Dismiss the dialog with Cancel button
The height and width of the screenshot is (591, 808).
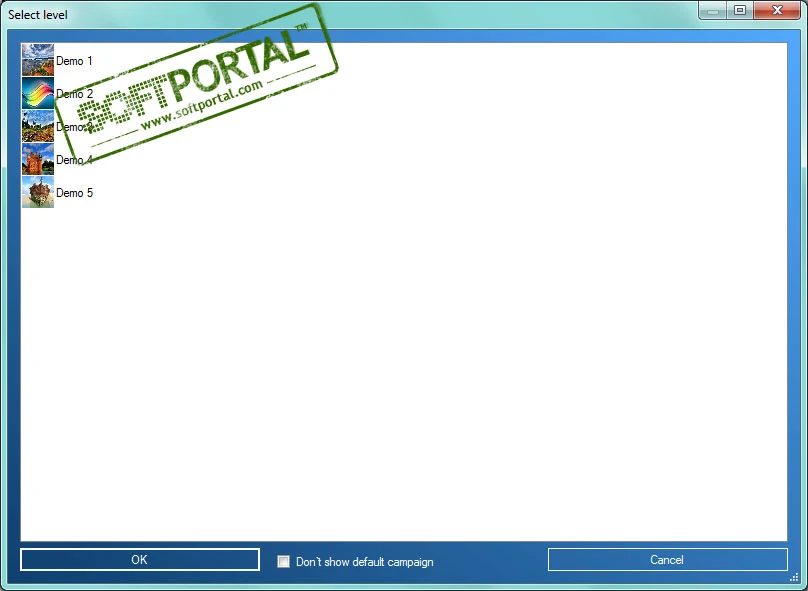[667, 560]
